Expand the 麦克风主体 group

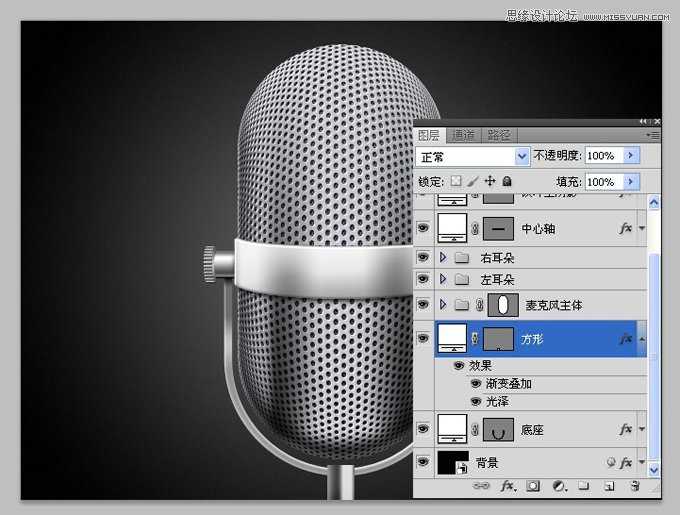point(442,304)
